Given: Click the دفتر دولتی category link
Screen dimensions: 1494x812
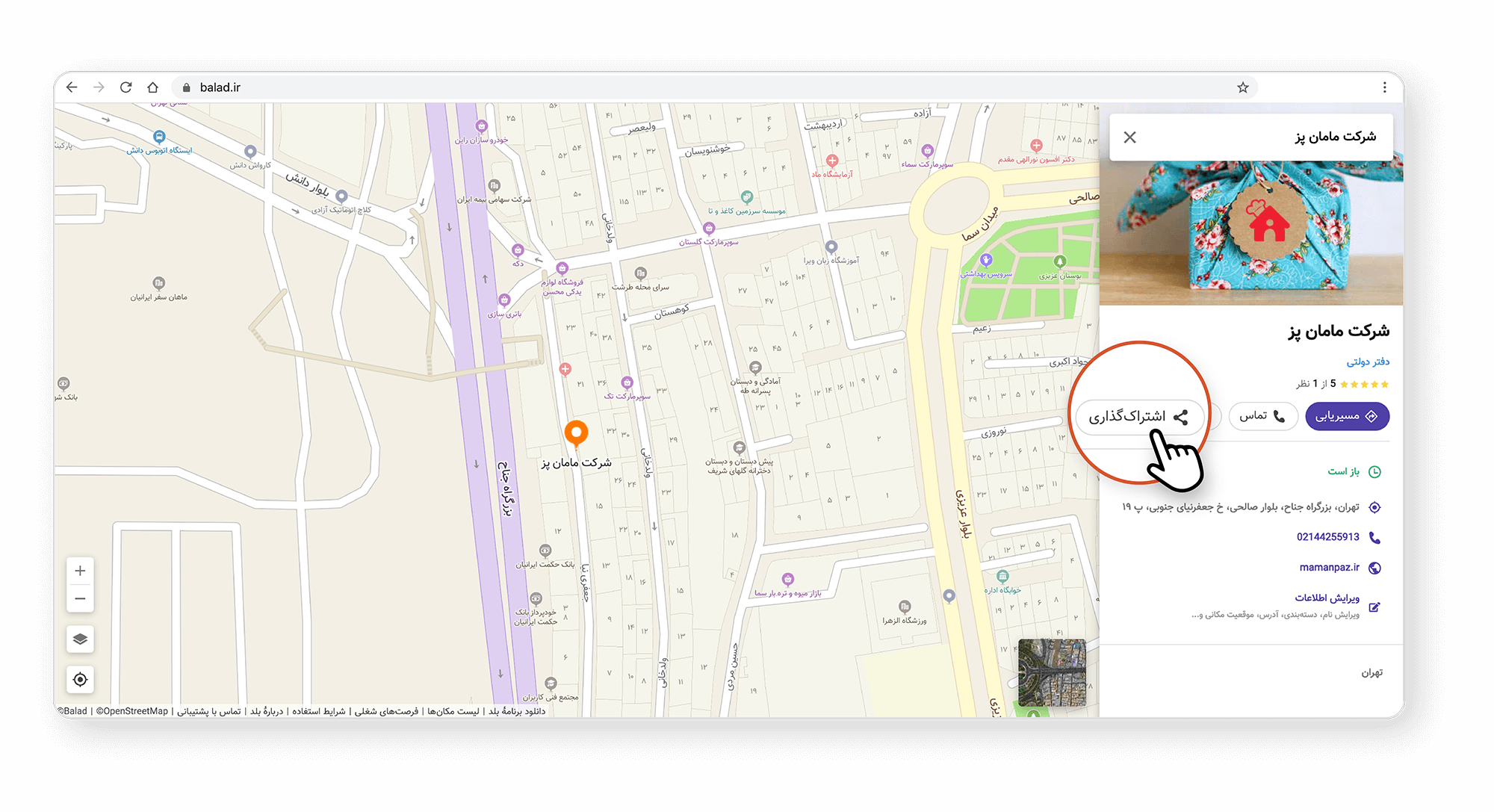Looking at the screenshot, I should click(1368, 362).
